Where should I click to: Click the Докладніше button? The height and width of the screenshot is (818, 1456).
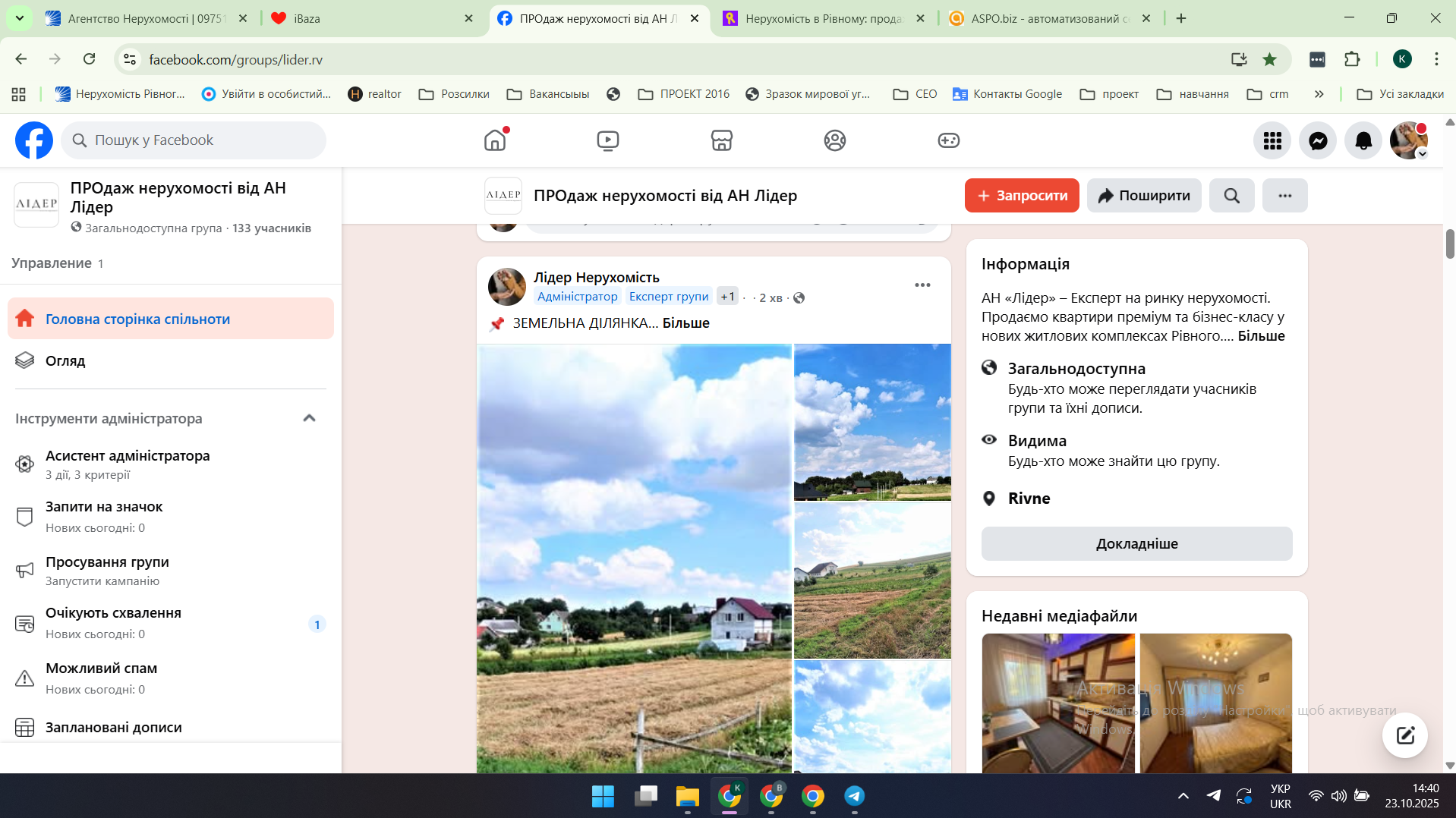(1136, 544)
